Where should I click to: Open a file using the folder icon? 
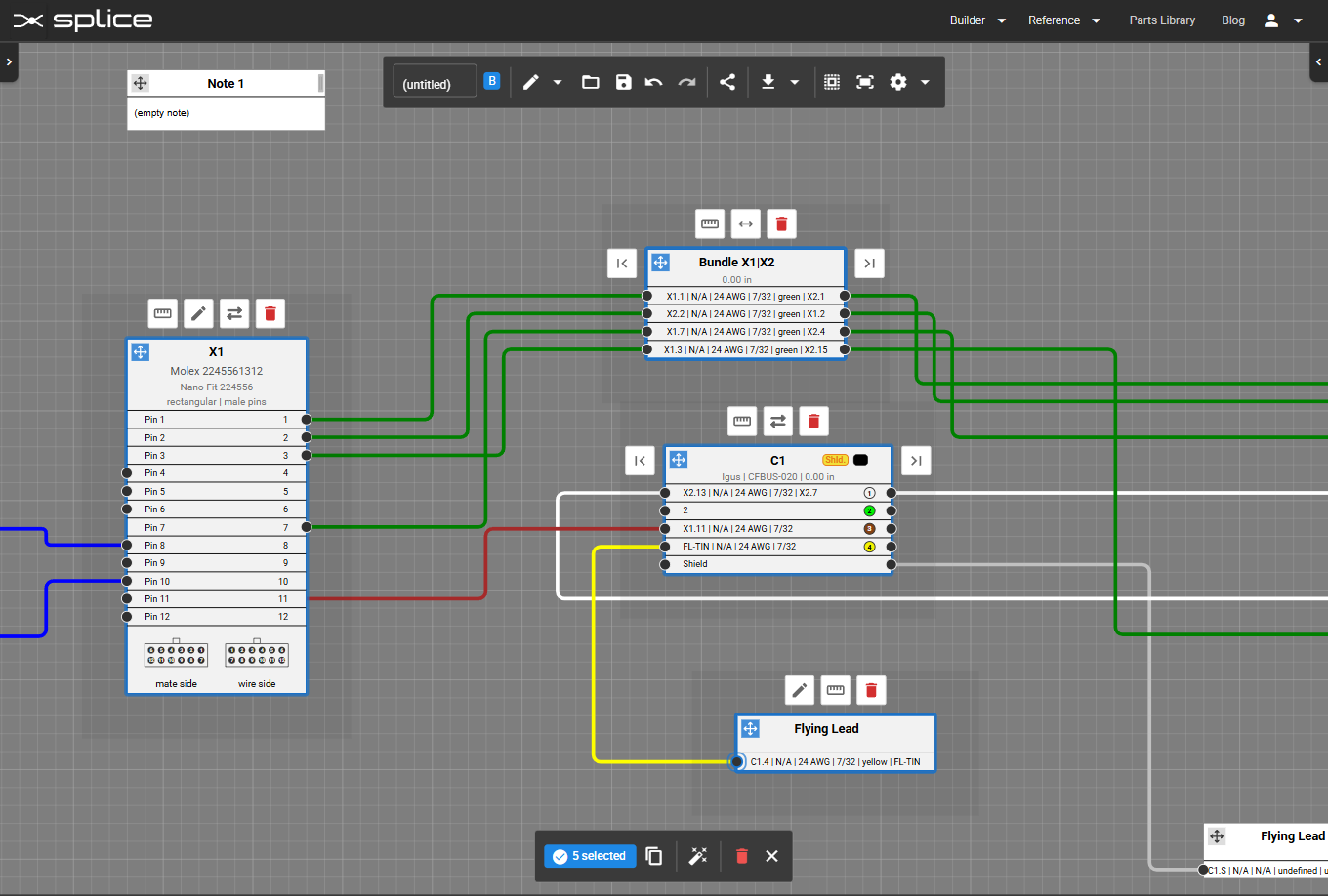click(x=590, y=82)
